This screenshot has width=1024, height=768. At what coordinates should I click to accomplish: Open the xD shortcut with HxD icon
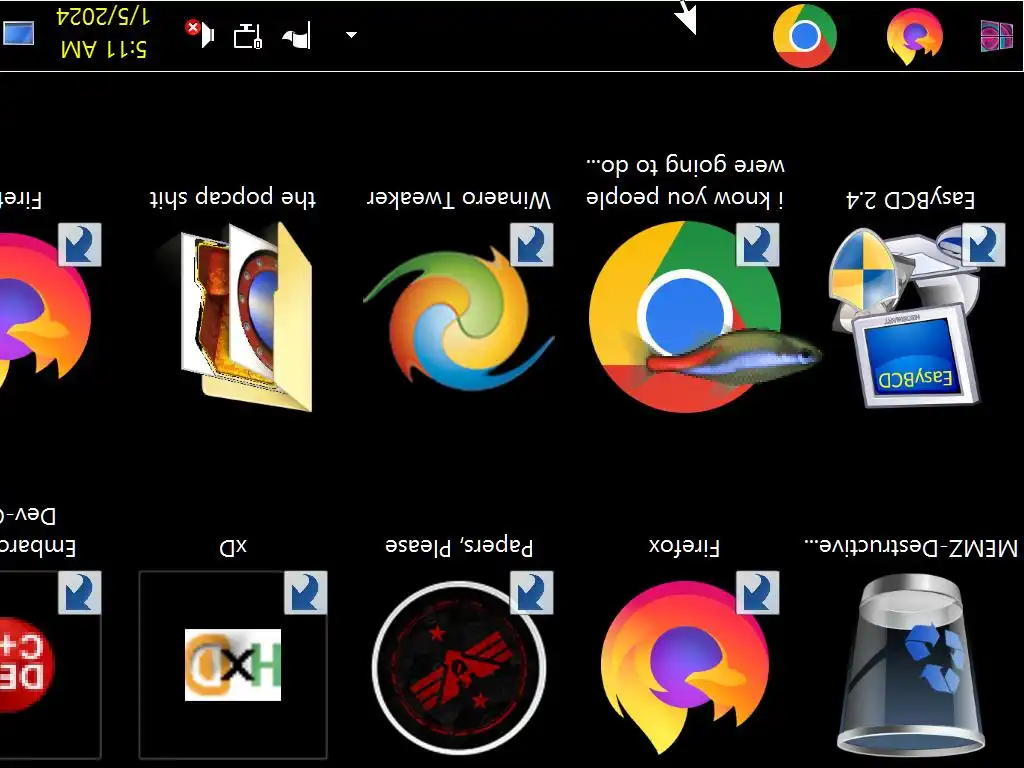click(x=233, y=665)
